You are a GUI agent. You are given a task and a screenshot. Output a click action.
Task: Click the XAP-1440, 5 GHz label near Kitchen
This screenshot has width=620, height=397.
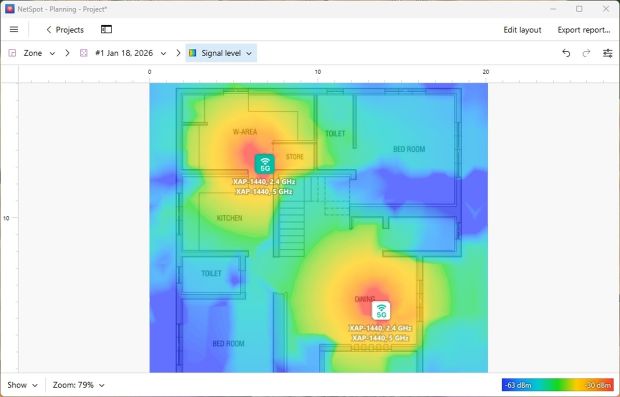264,192
